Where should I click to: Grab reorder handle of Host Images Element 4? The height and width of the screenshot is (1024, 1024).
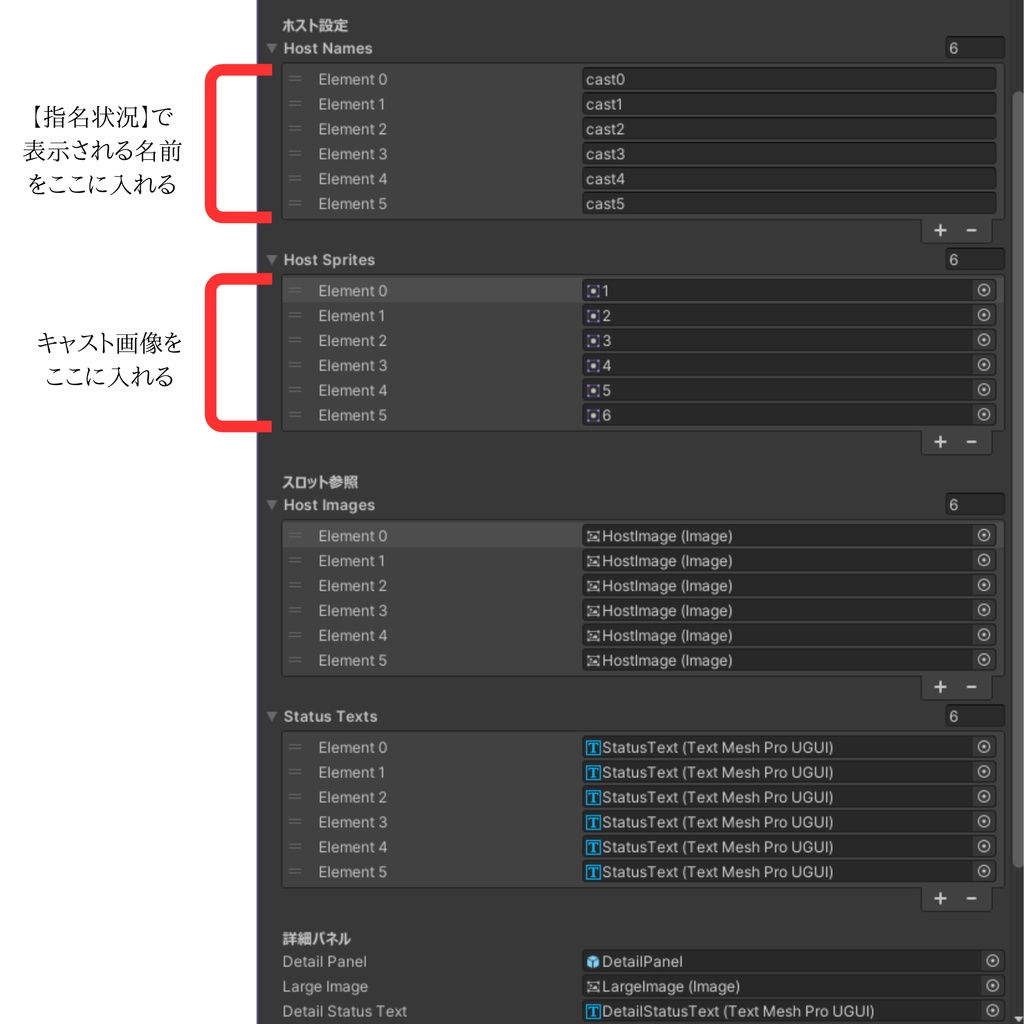click(x=295, y=635)
